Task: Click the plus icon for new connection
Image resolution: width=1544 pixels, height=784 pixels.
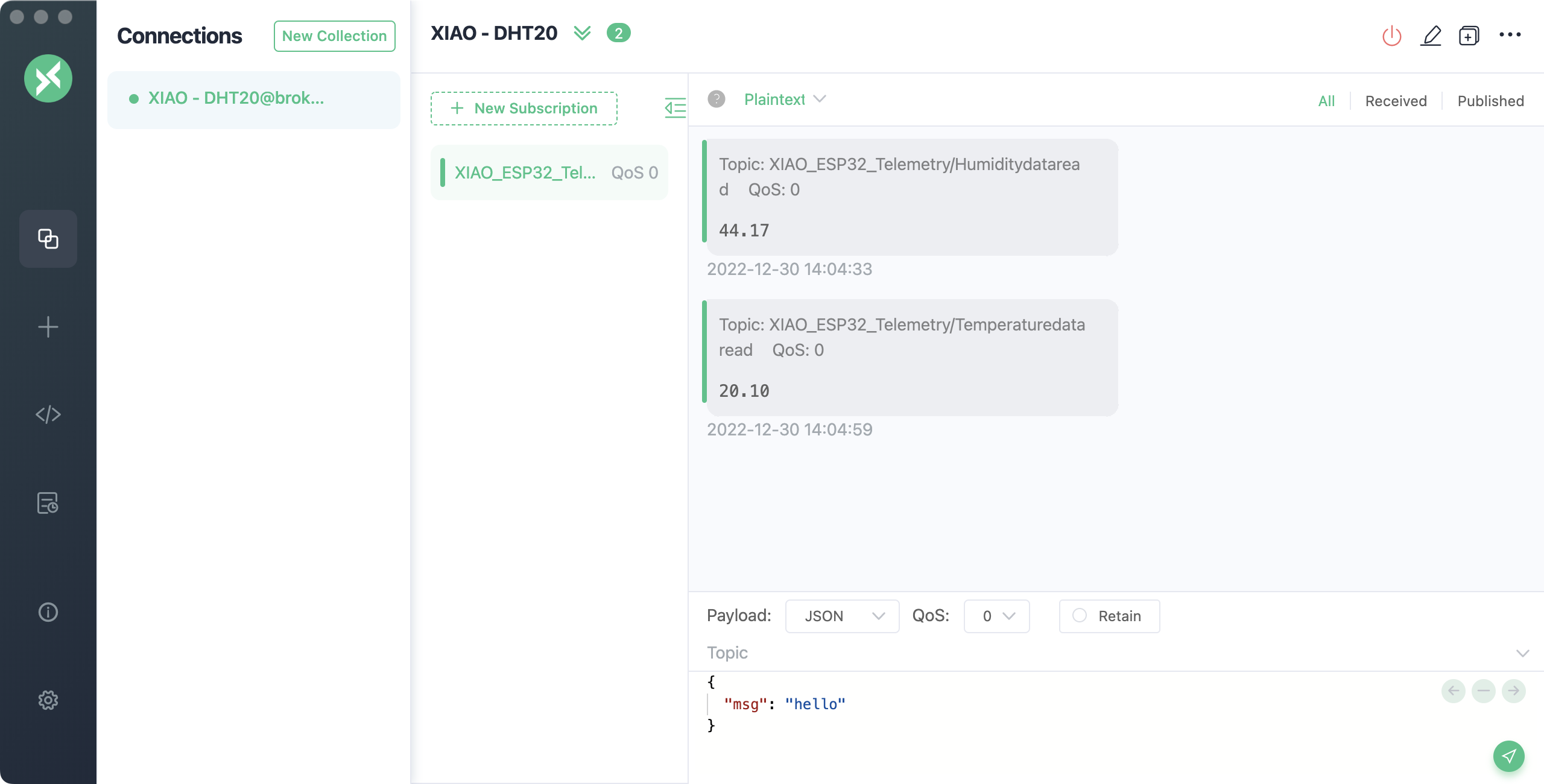Action: [48, 327]
